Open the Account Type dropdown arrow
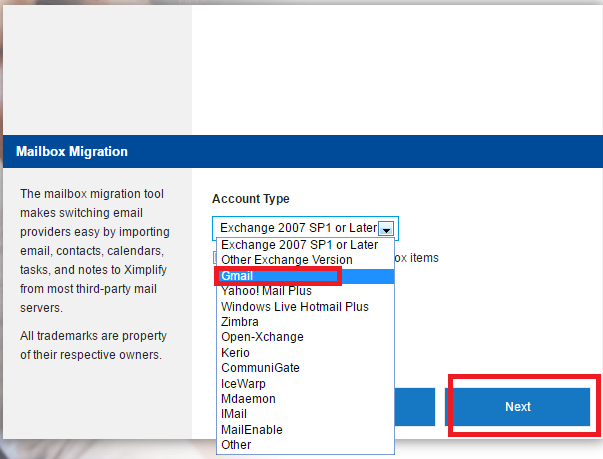The width and height of the screenshot is (603, 459). click(386, 228)
